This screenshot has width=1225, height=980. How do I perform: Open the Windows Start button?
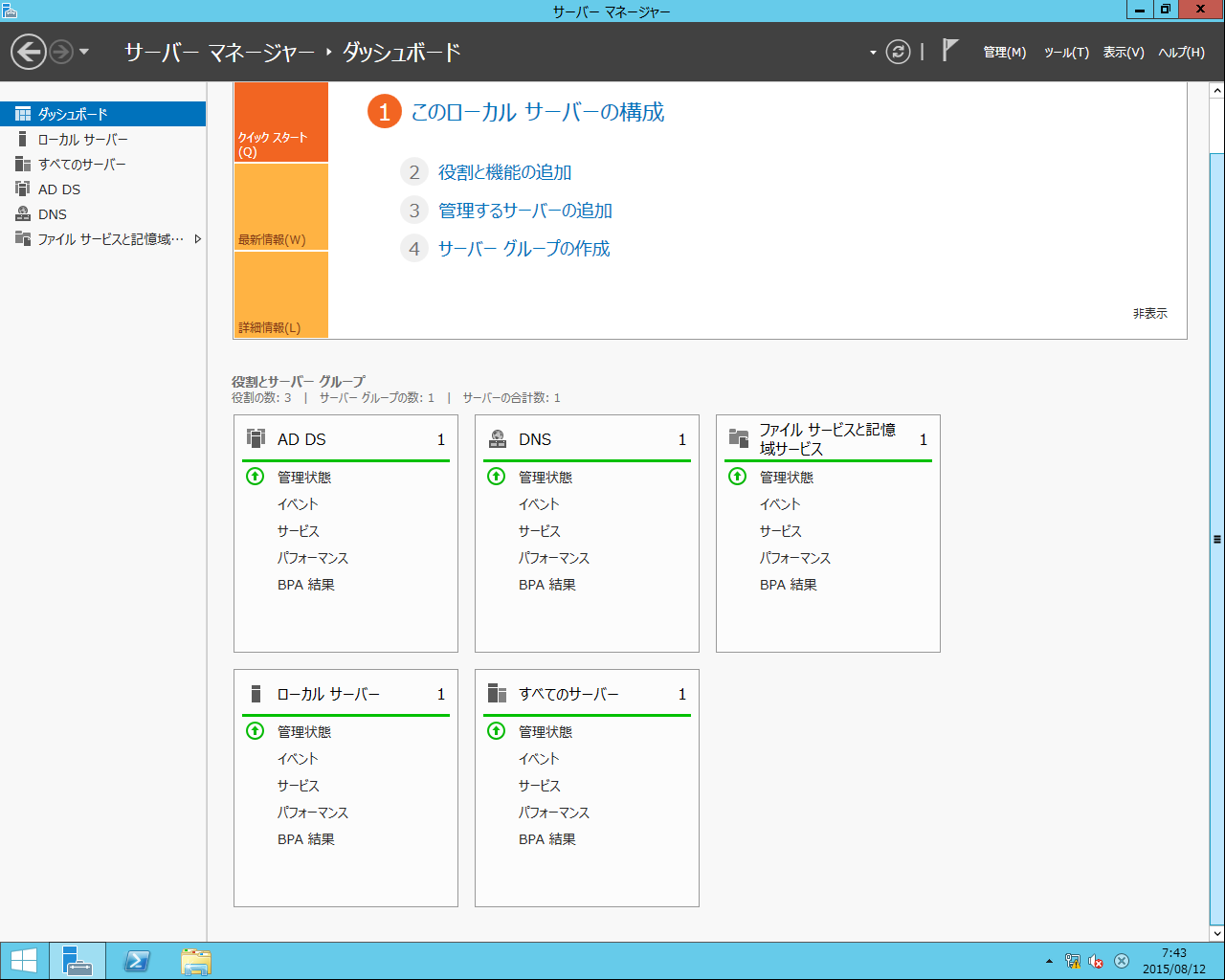(23, 961)
